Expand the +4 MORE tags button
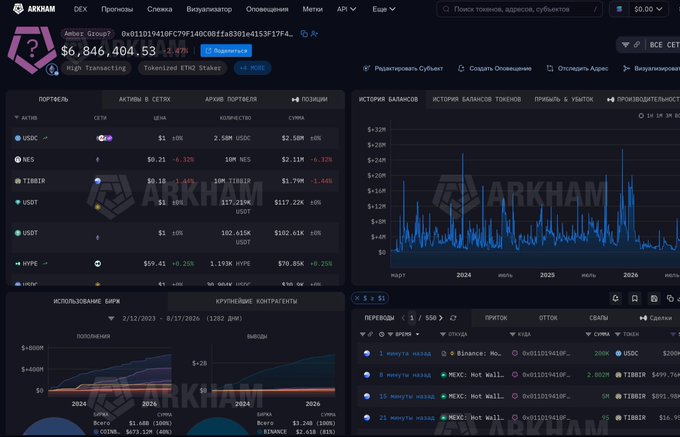This screenshot has height=437, width=680. click(x=252, y=68)
